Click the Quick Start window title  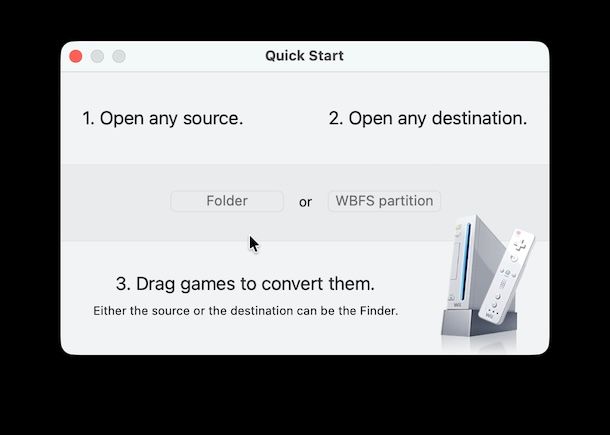coord(304,56)
